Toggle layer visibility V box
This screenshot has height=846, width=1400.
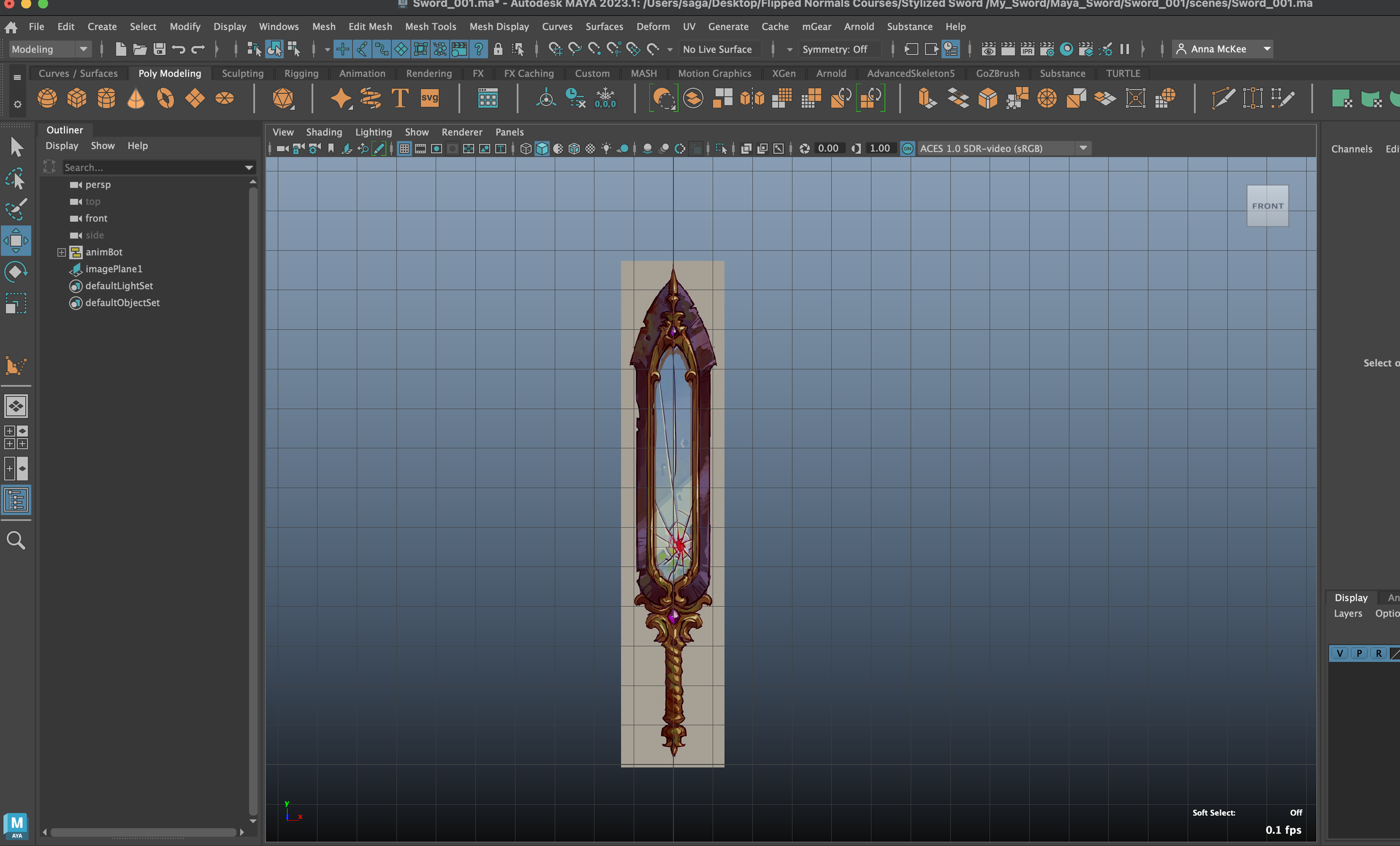[x=1339, y=653]
